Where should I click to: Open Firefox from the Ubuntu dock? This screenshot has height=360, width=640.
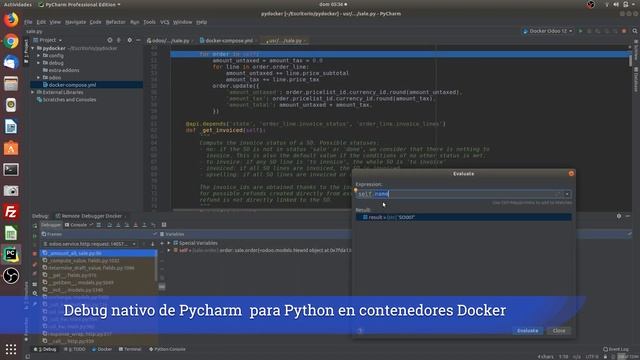pos(11,20)
